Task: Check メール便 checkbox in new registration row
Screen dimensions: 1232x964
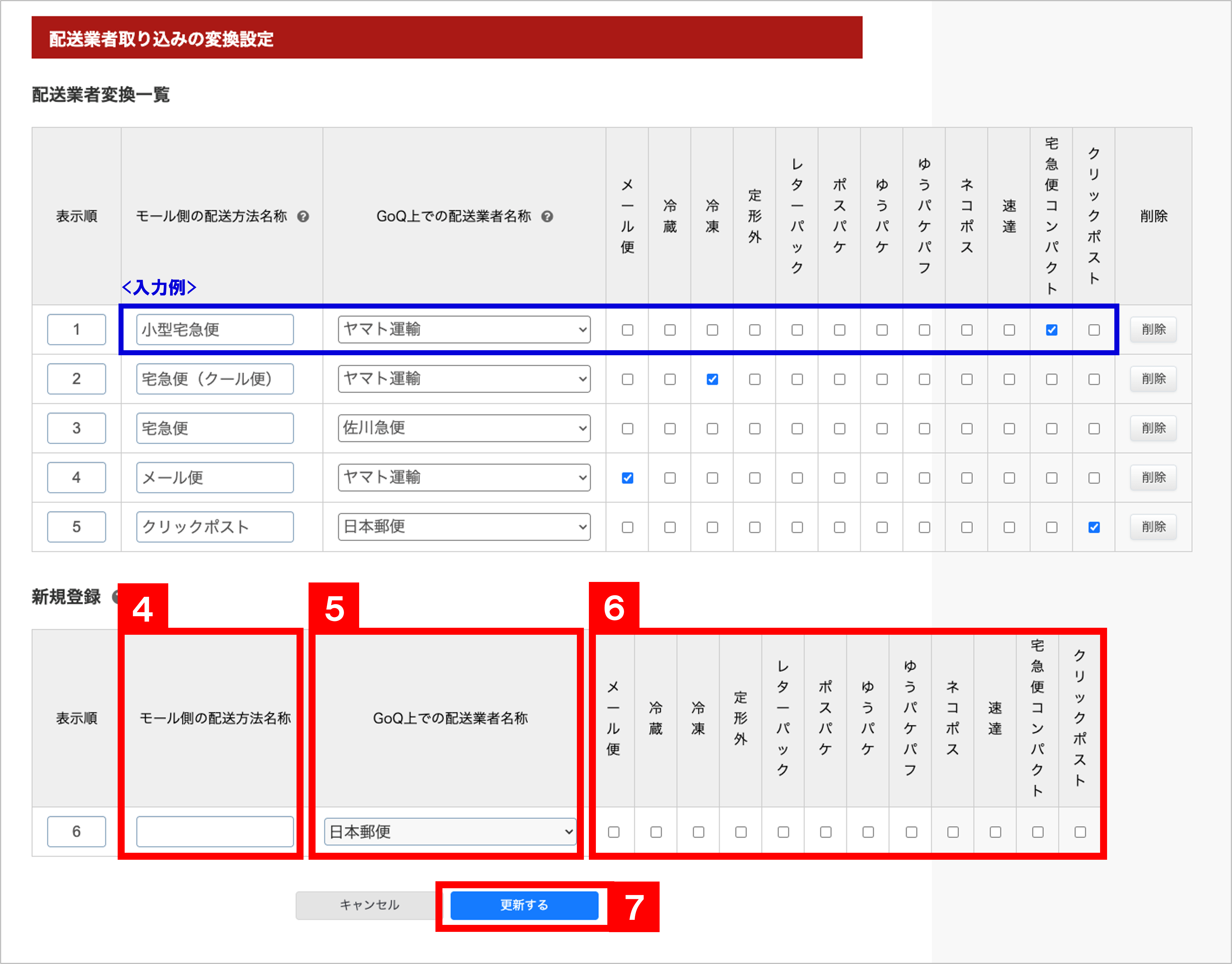Action: tap(613, 832)
